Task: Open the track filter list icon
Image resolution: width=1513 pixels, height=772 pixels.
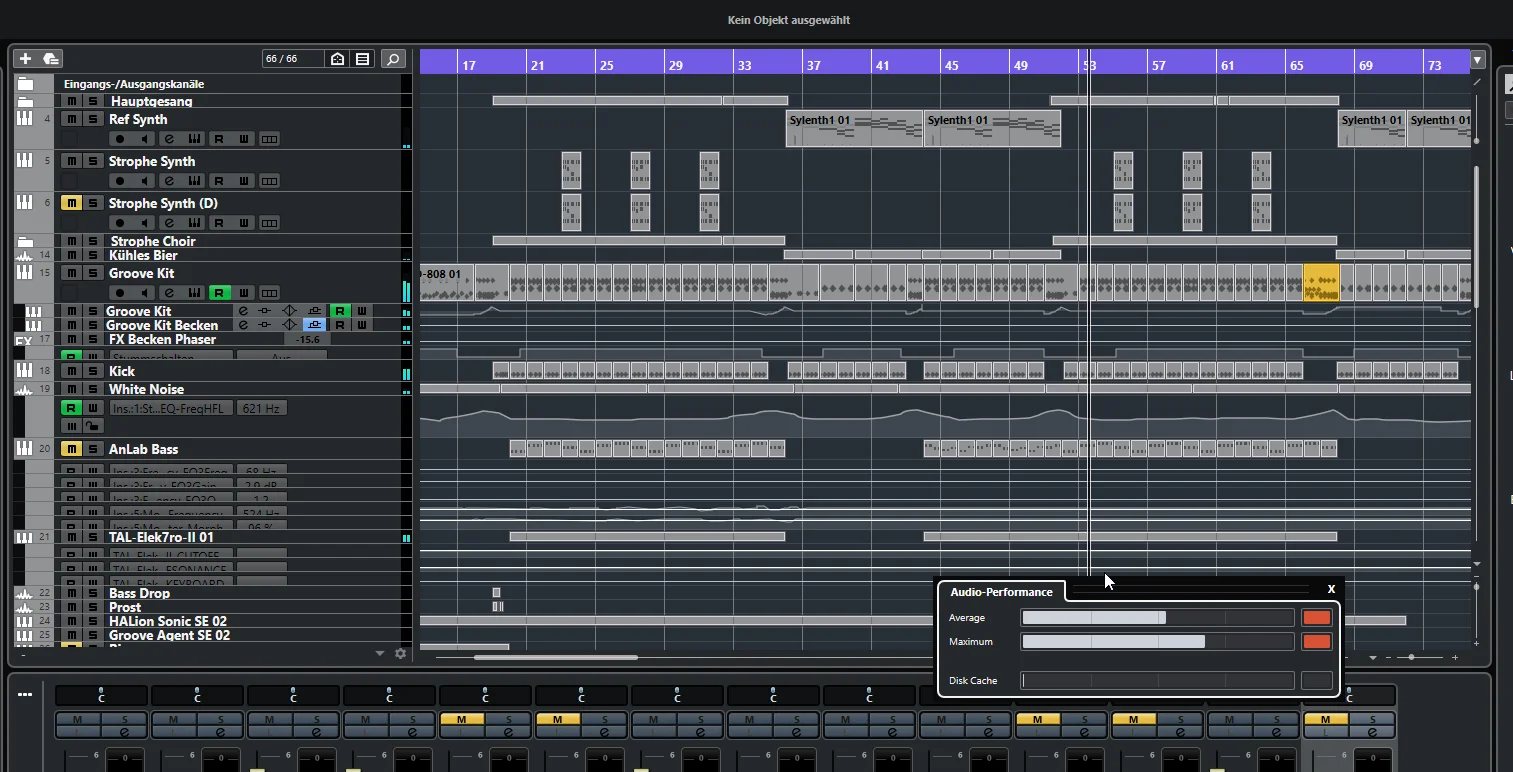Action: 363,59
